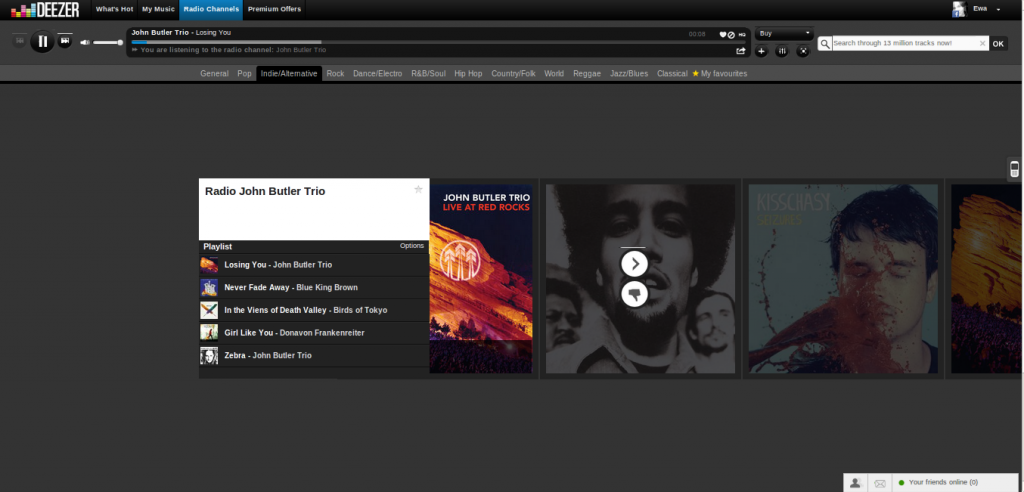Image resolution: width=1024 pixels, height=492 pixels.
Task: Open the friends contacts icon
Action: (x=855, y=483)
